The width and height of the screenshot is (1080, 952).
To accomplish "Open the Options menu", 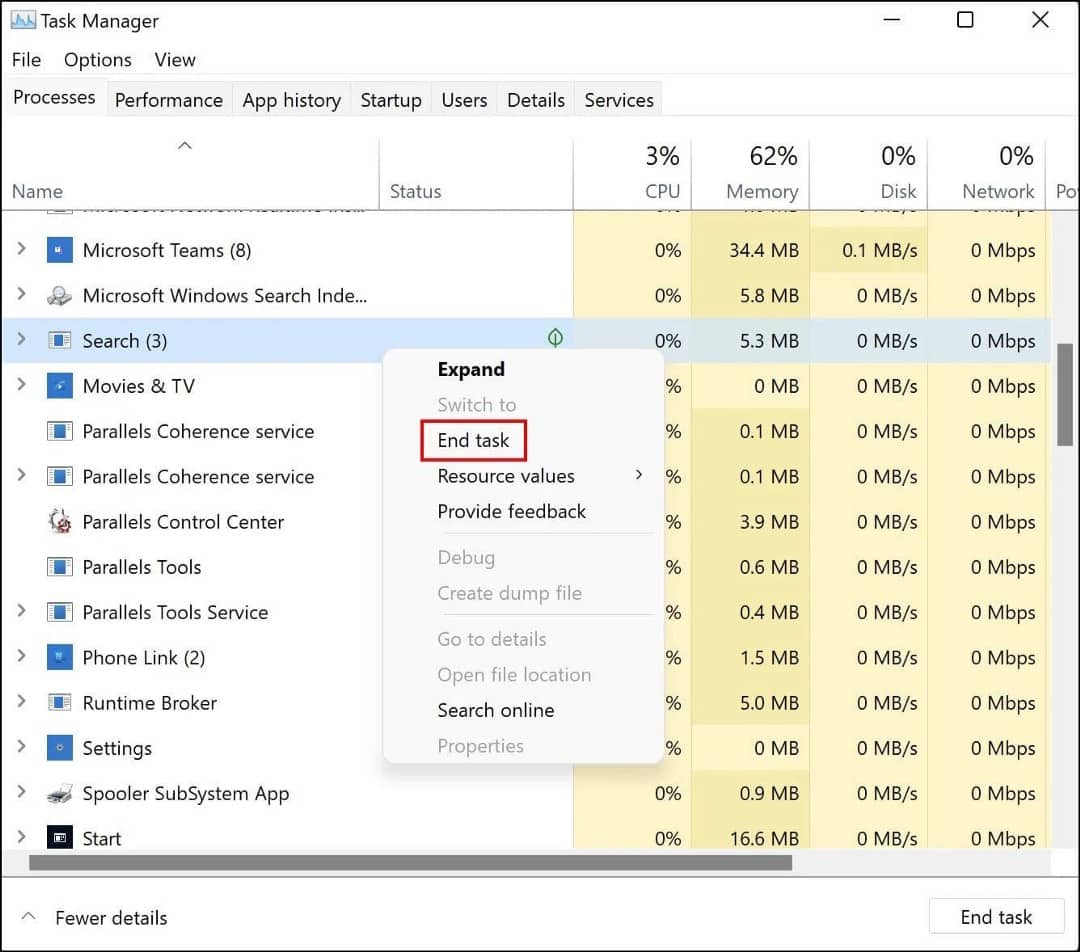I will (97, 59).
